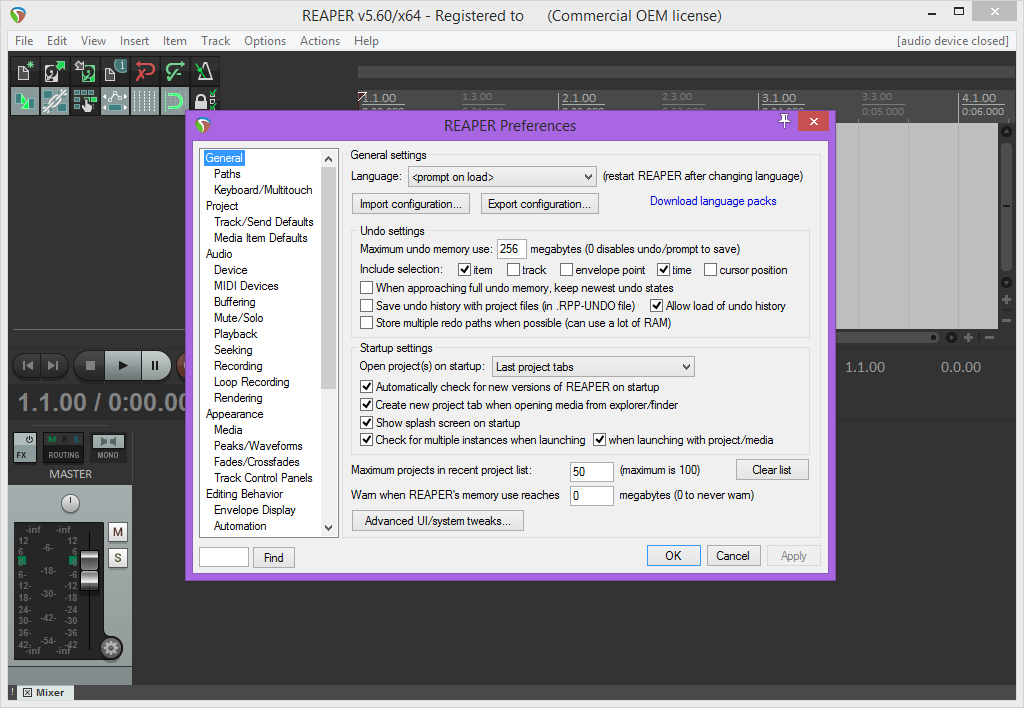
Task: Toggle the metronome icon
Action: pyautogui.click(x=204, y=71)
